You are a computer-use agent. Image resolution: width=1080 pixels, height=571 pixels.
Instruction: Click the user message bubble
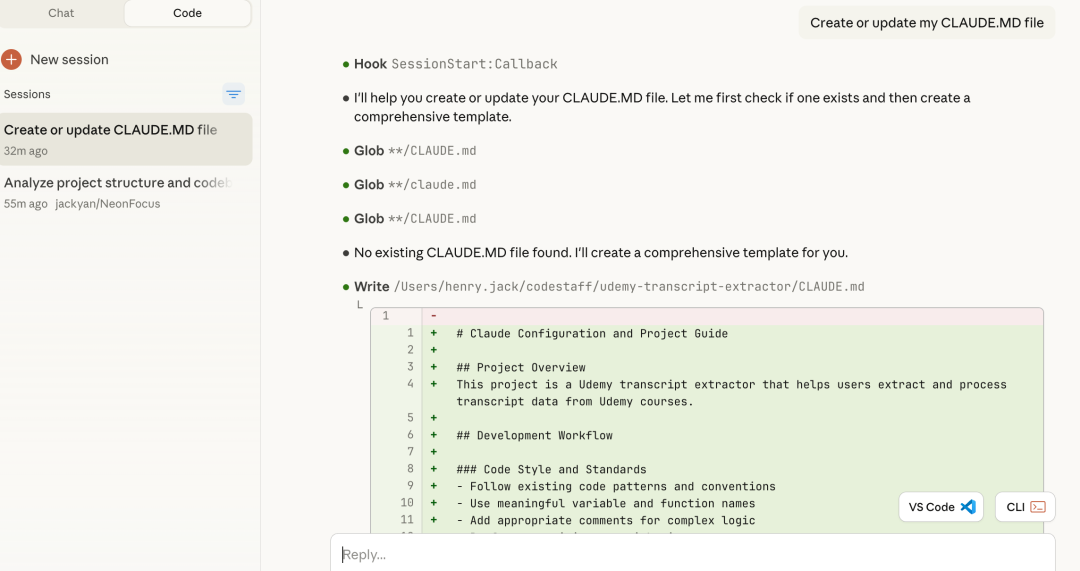(x=926, y=23)
